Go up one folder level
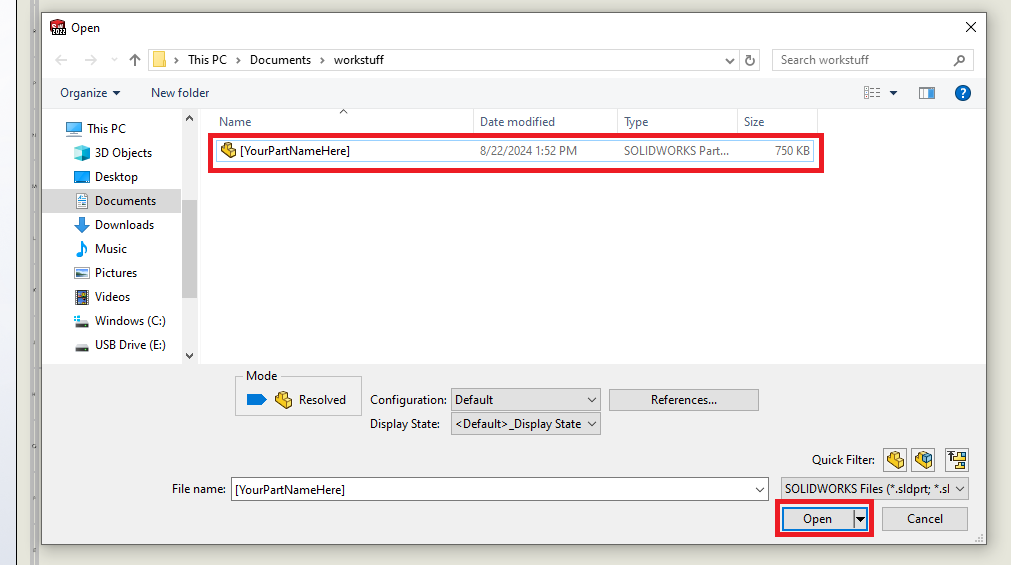The width and height of the screenshot is (1011, 565). pyautogui.click(x=135, y=60)
